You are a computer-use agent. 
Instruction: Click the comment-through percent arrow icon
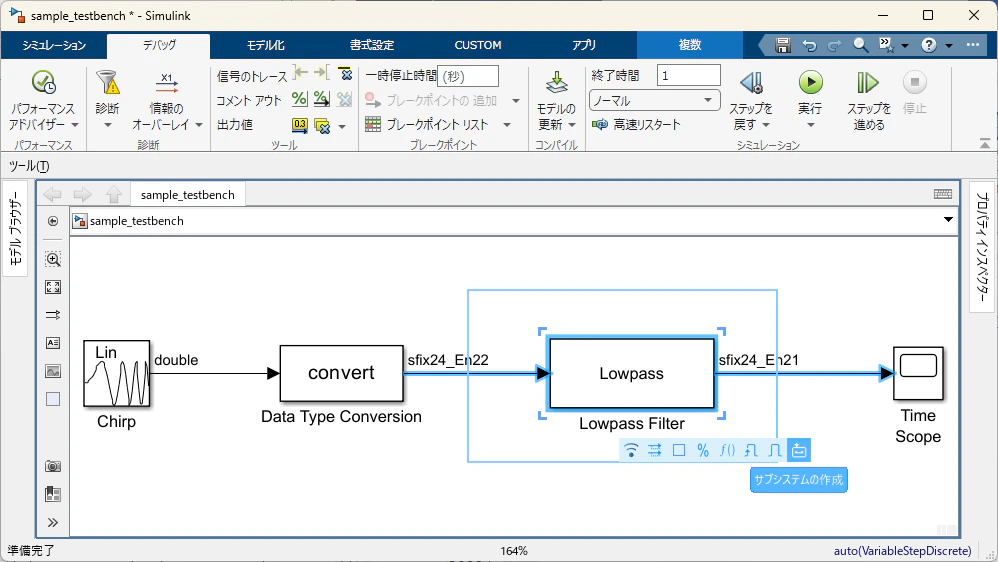[x=322, y=99]
